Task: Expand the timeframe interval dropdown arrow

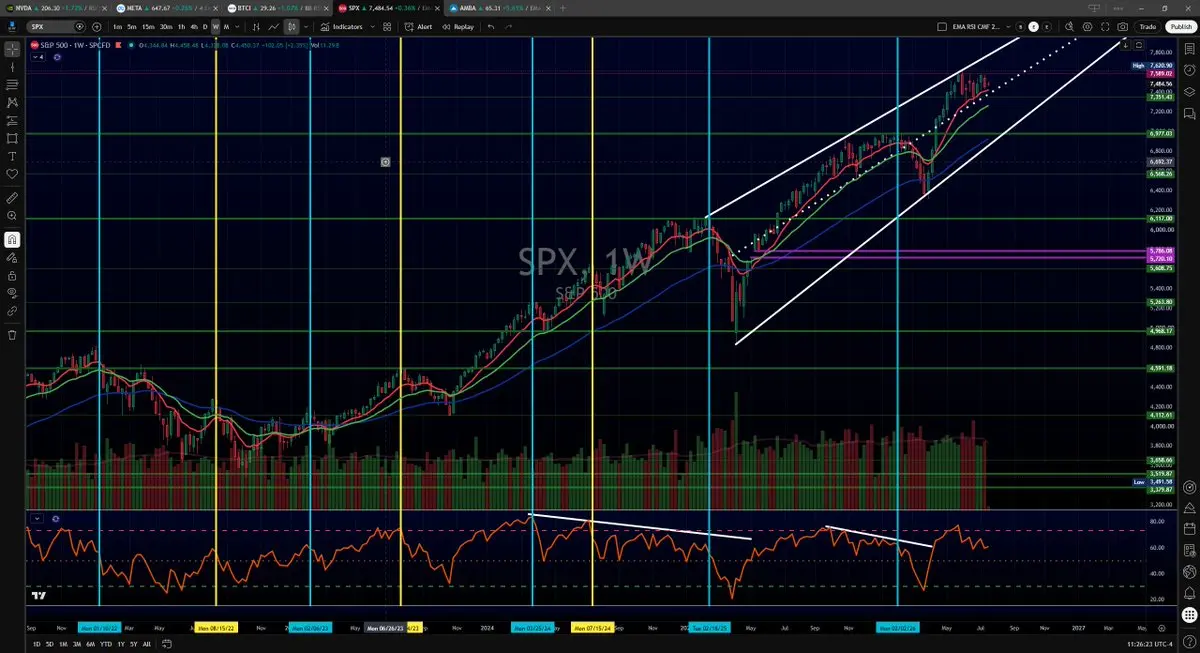Action: click(237, 26)
